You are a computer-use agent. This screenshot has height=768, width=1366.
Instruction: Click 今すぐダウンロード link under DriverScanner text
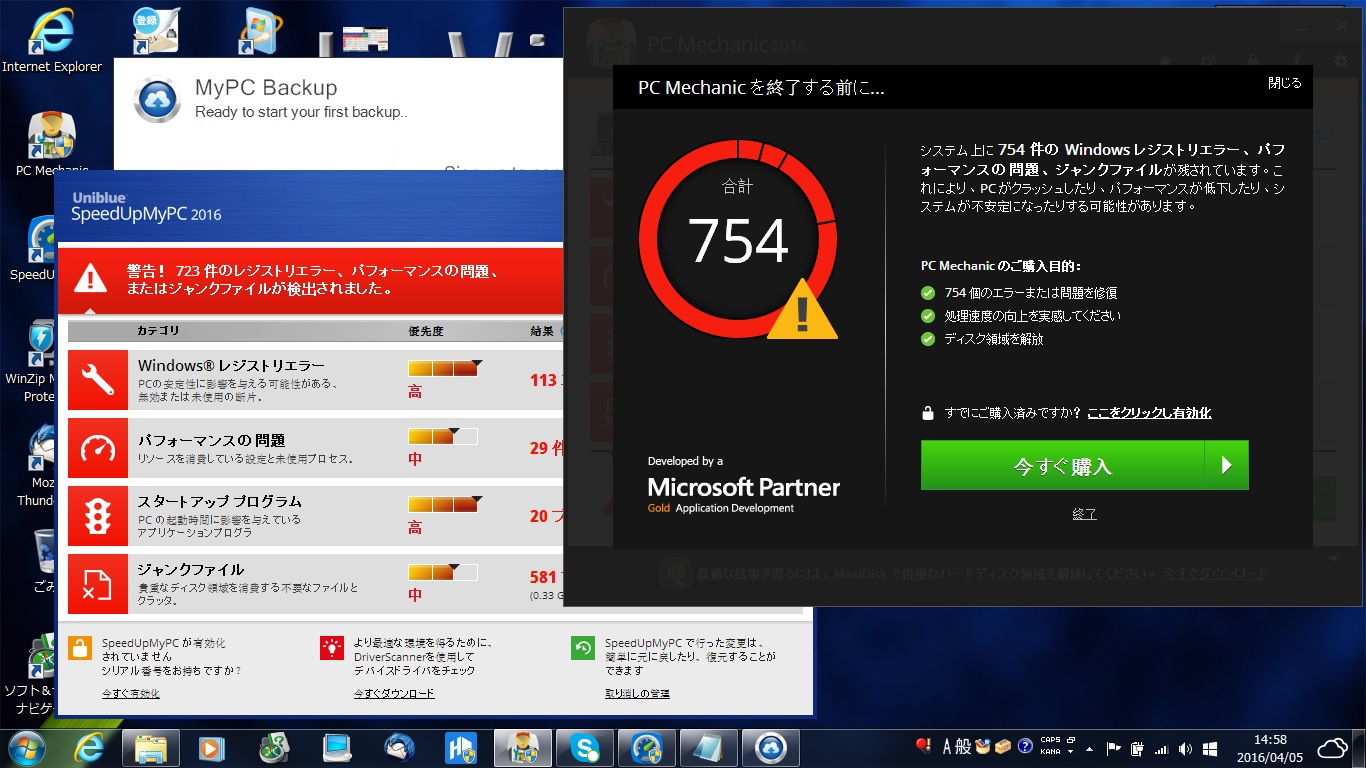pyautogui.click(x=394, y=693)
